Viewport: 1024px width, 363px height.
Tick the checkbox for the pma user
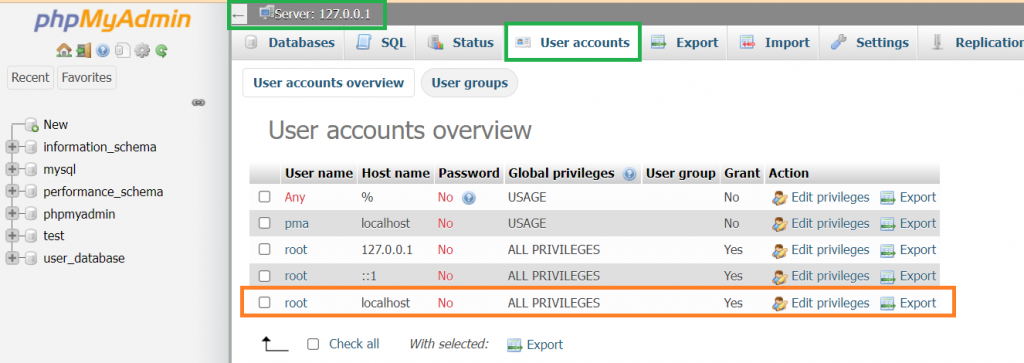[264, 223]
